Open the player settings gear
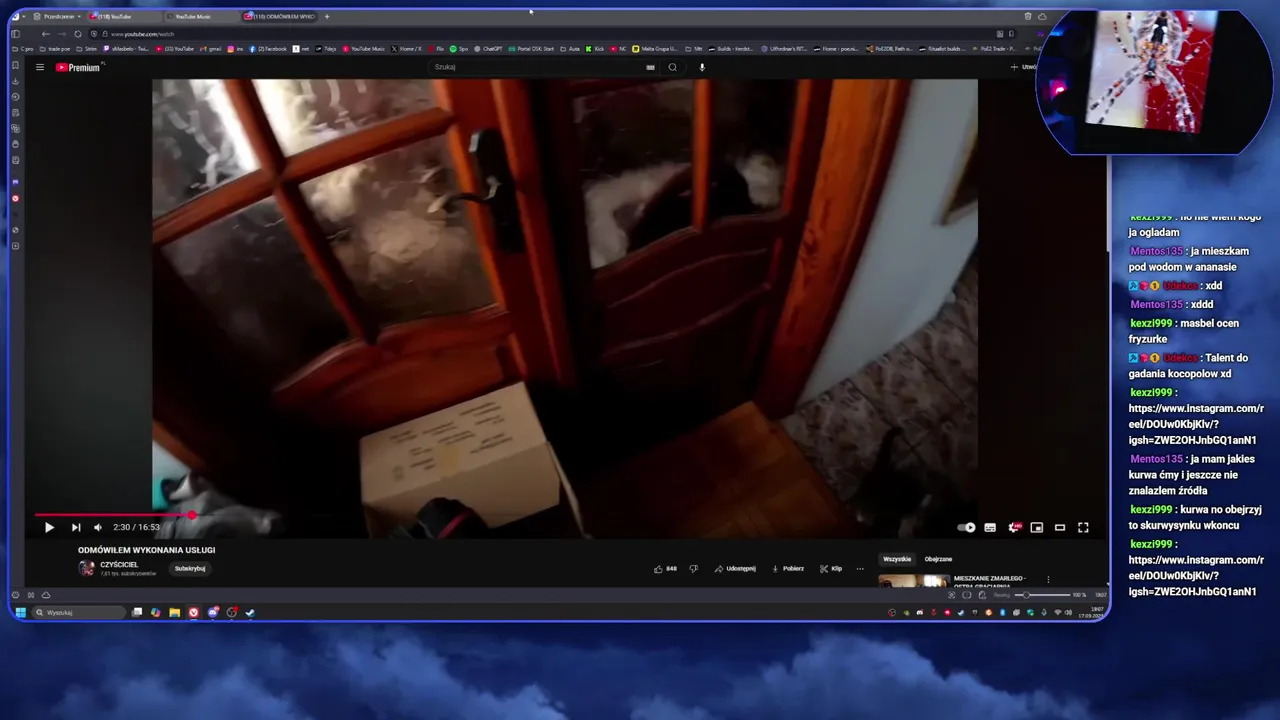The width and height of the screenshot is (1280, 720). click(x=1014, y=527)
